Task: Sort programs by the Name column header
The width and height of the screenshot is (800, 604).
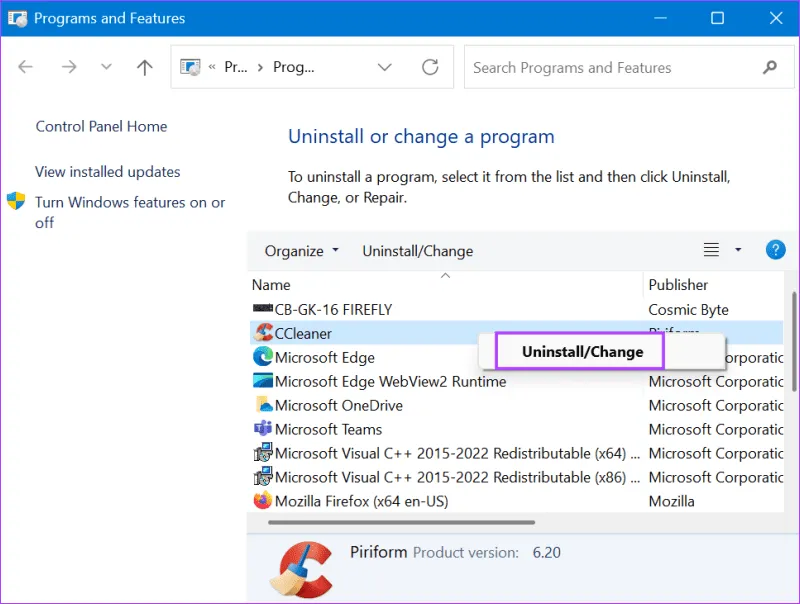Action: (x=270, y=285)
